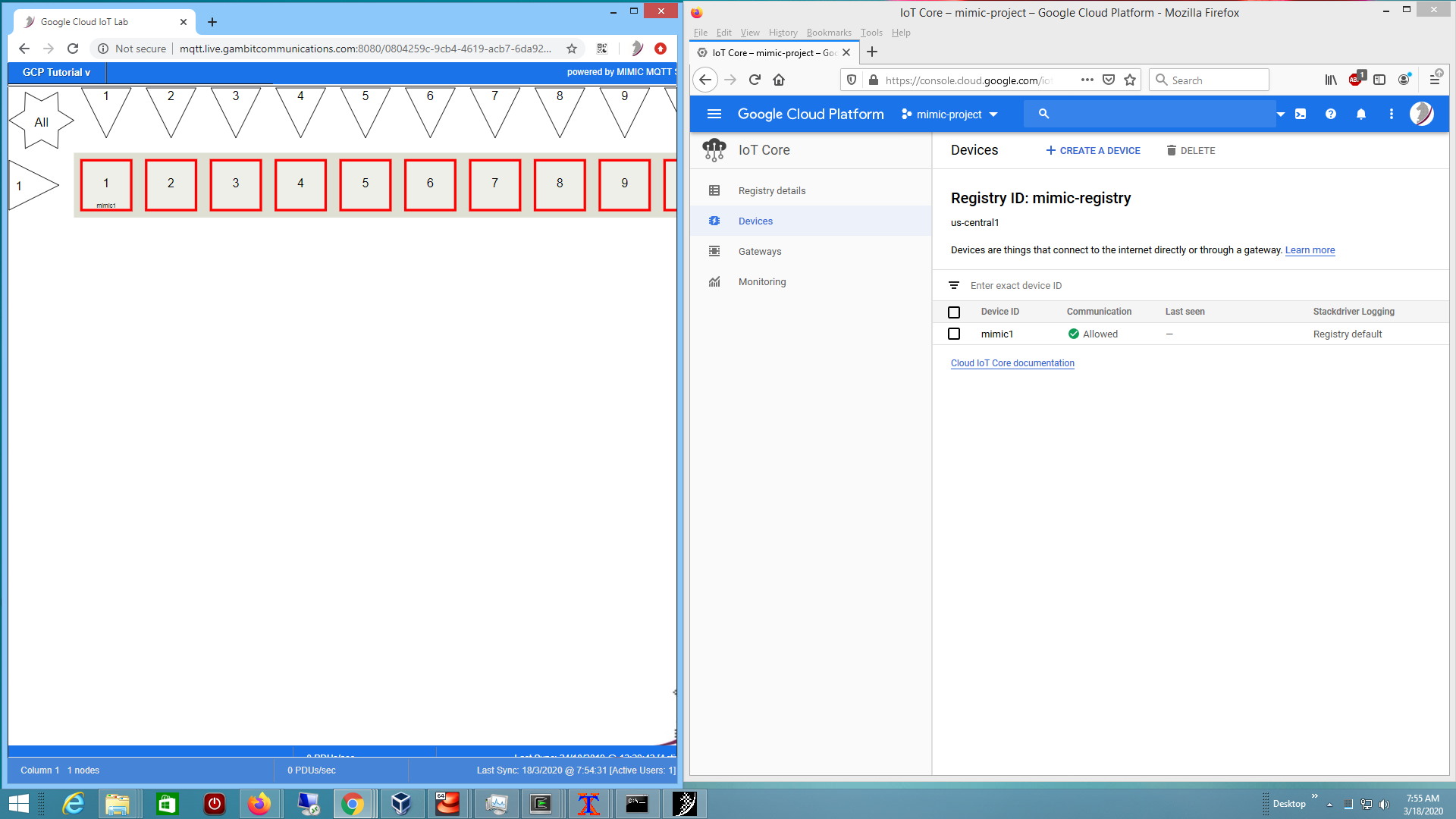Click the Delete device button
Screen dimensions: 1456x819
pyautogui.click(x=1191, y=150)
